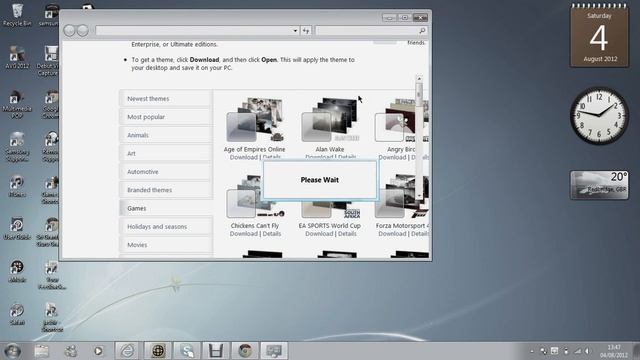Open the AVG 2012 desktop shortcut
640x360 pixels.
[17, 57]
